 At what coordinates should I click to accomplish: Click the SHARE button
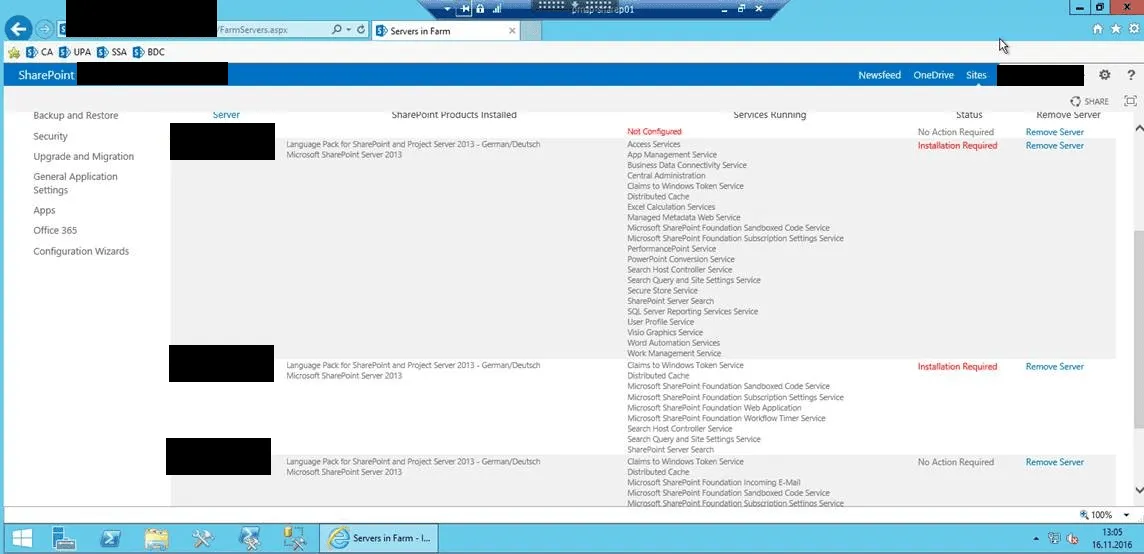coord(1089,101)
